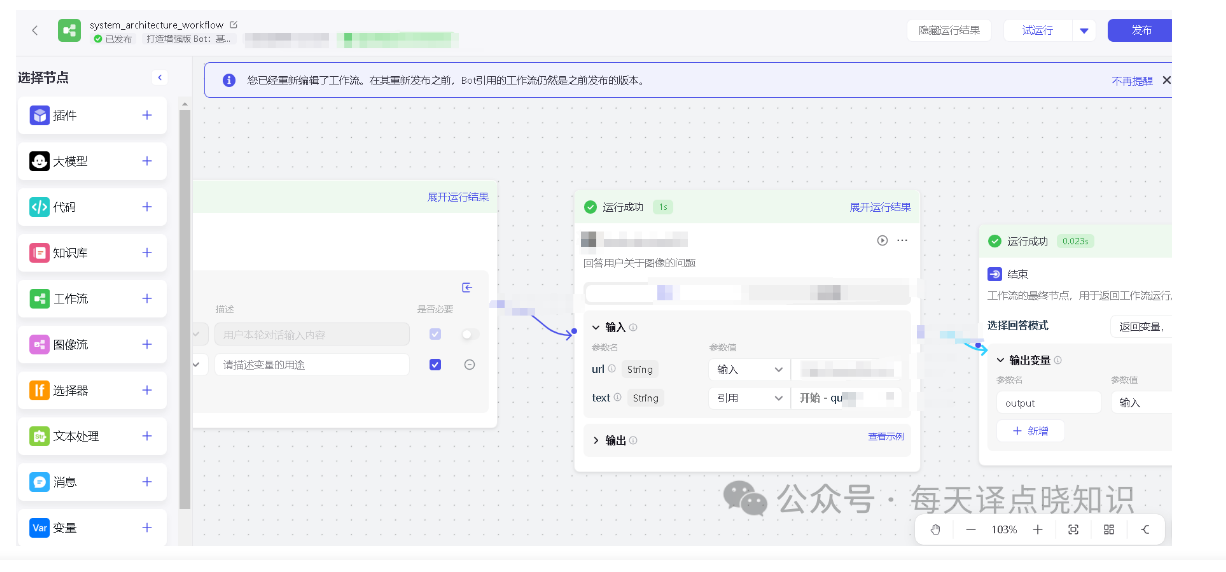
Task: Add a 选择器 node with plus
Action: 147,390
